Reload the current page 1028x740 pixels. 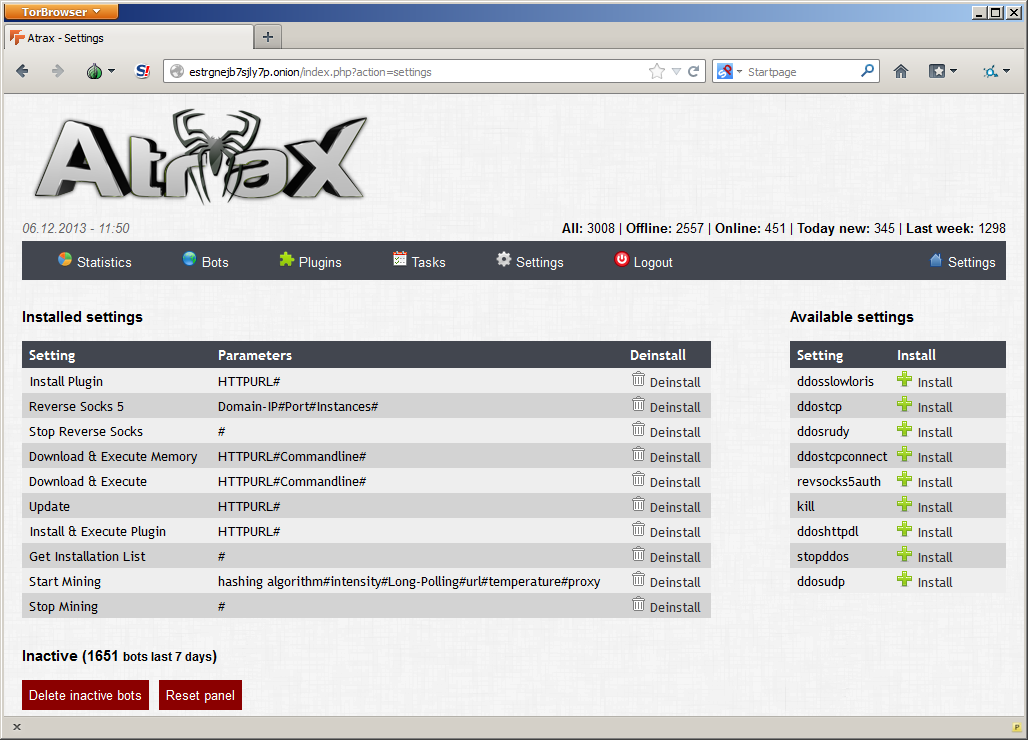click(693, 71)
